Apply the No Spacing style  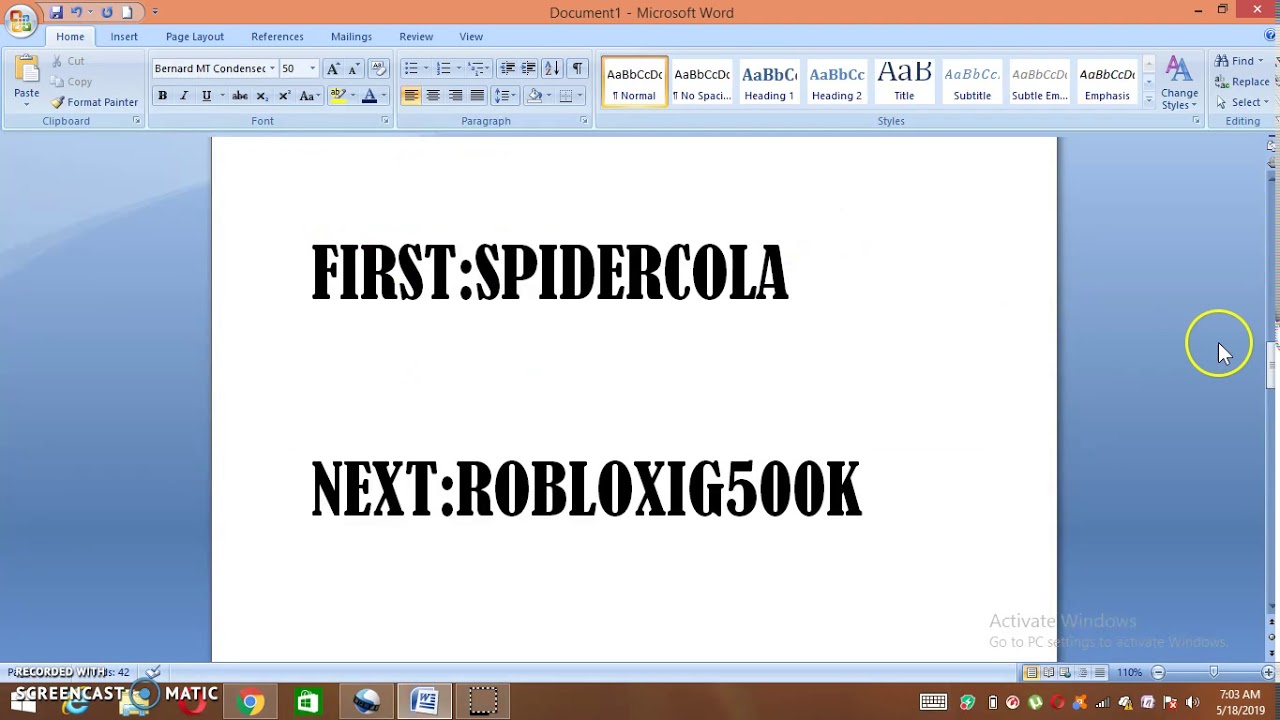pos(702,82)
